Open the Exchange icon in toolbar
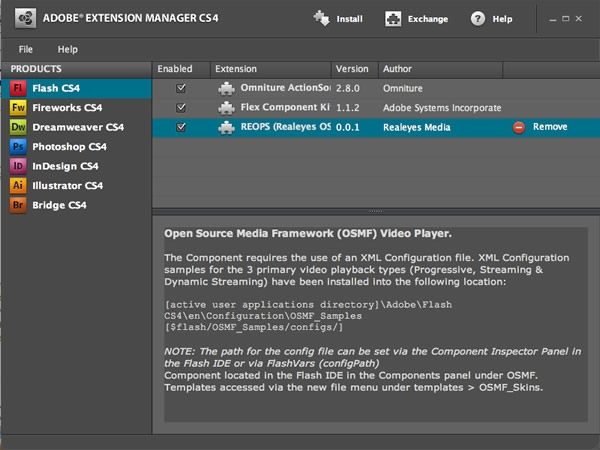This screenshot has height=450, width=600. tap(394, 18)
